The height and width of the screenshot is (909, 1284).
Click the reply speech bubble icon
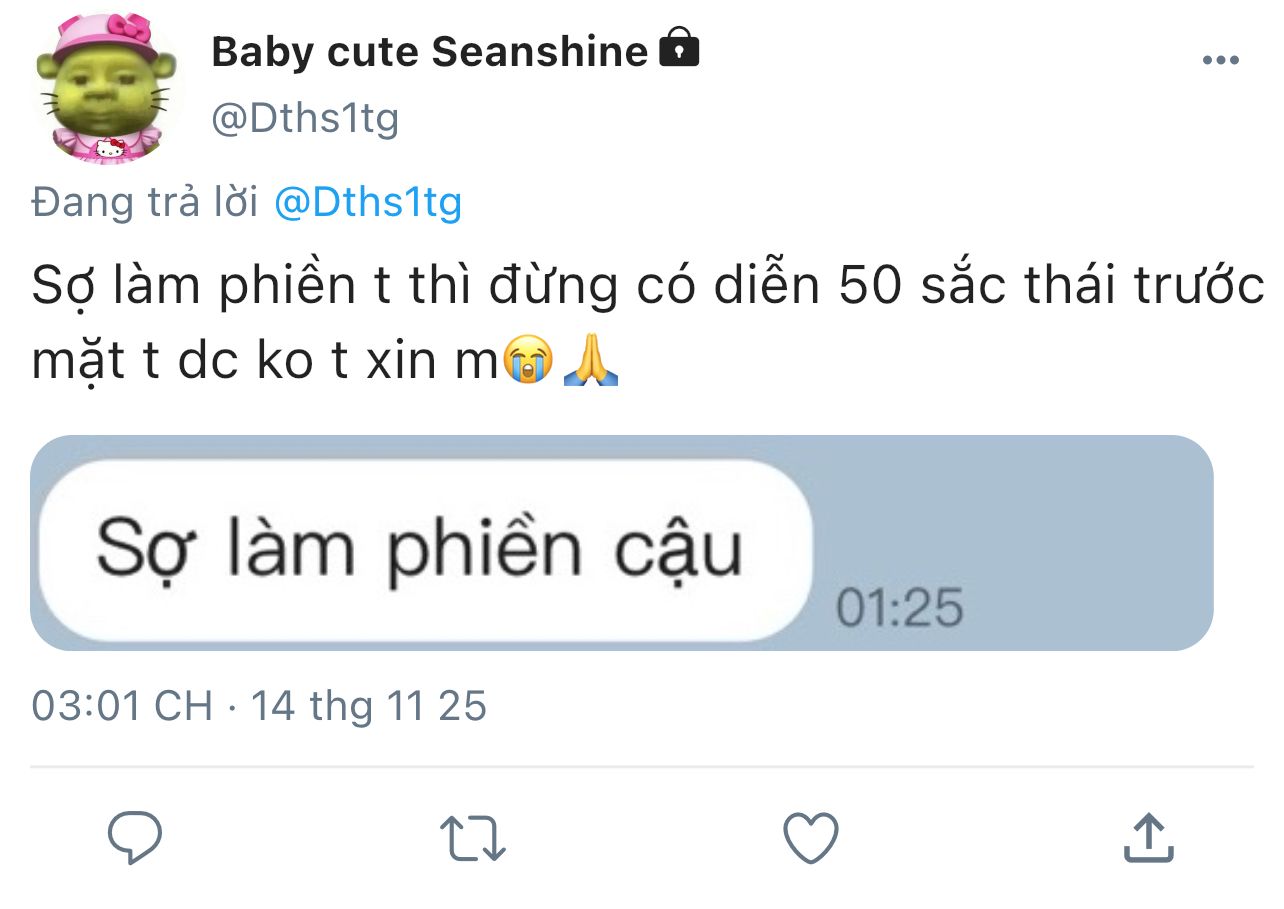(x=135, y=838)
